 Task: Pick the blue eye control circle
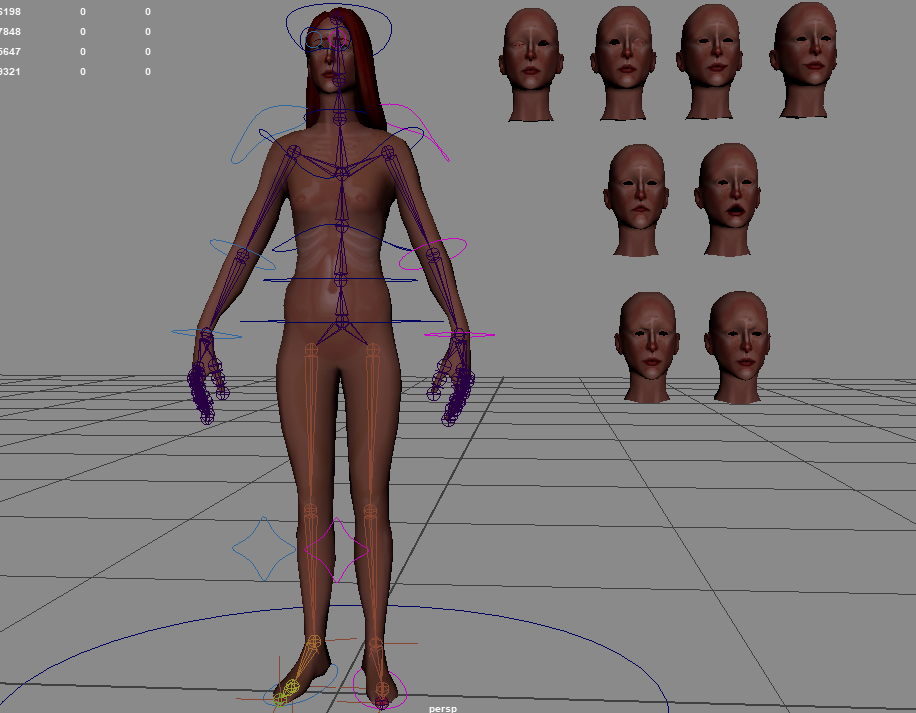coord(314,40)
